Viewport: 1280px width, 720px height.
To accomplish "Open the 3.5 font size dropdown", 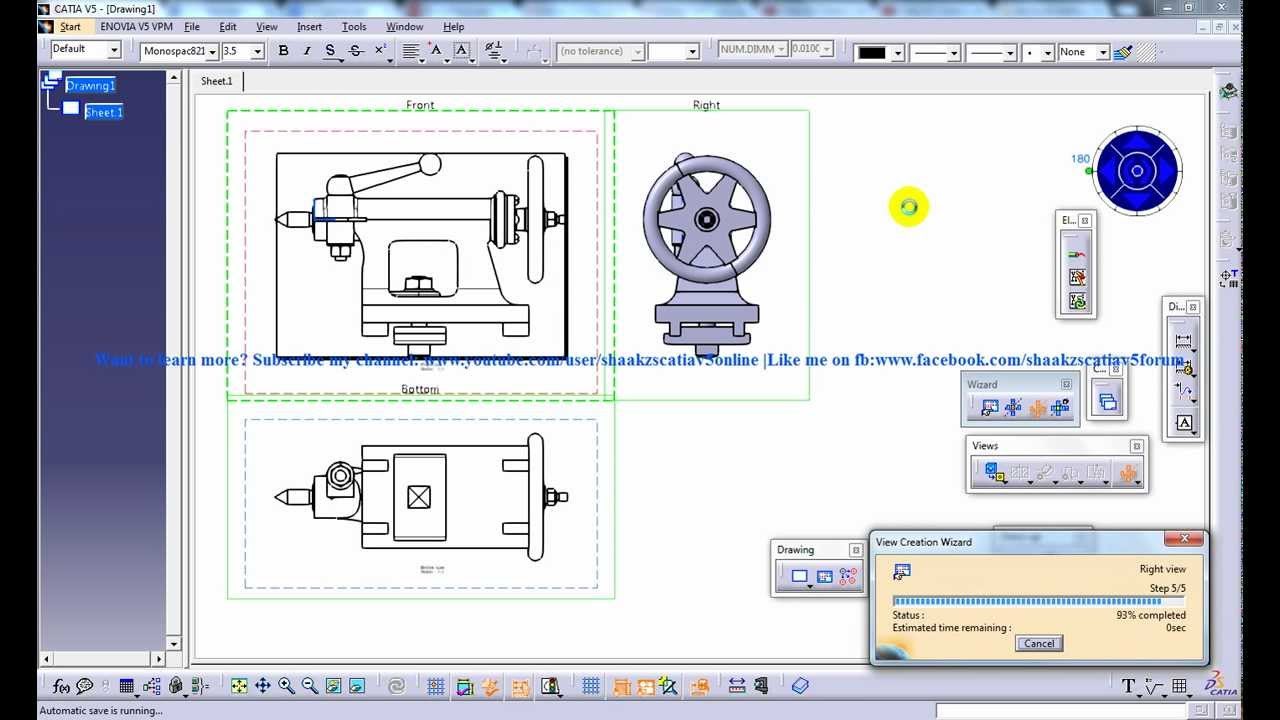I will pos(257,51).
